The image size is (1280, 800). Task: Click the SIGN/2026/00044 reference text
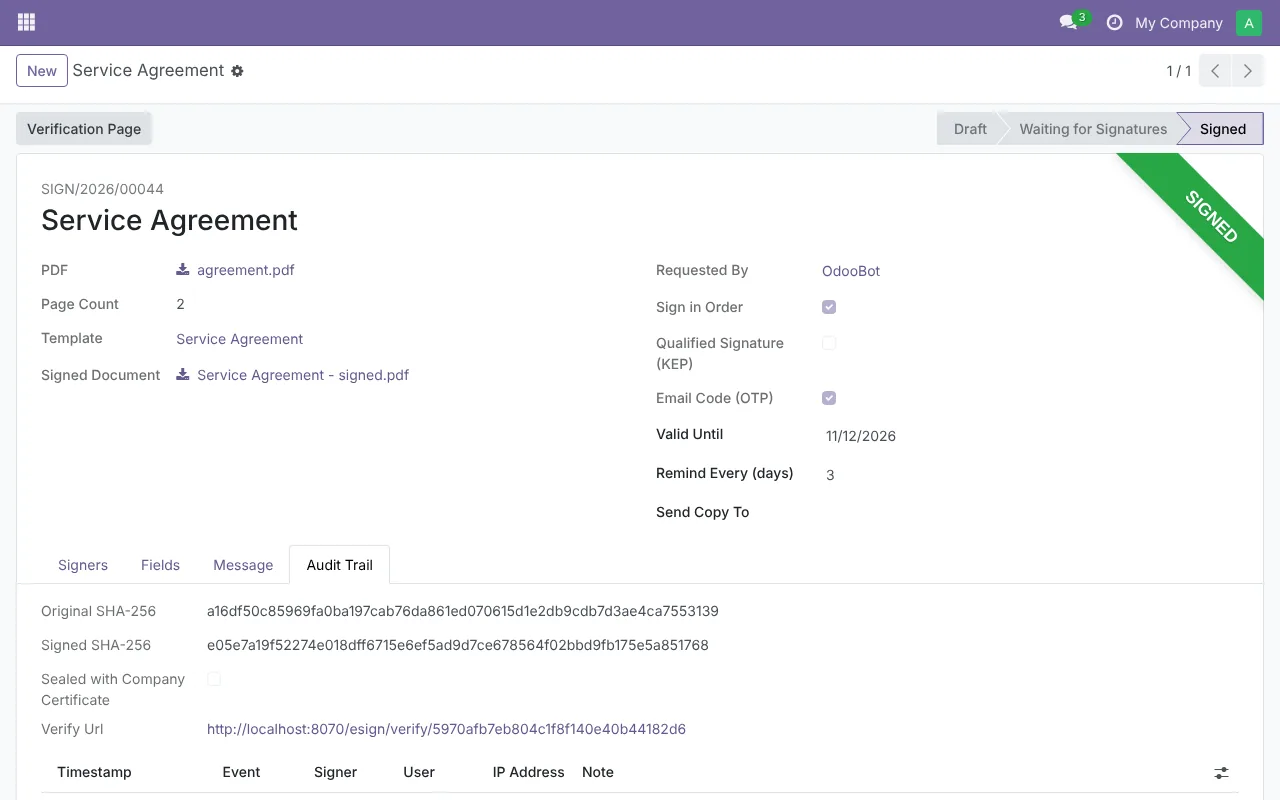(x=102, y=189)
